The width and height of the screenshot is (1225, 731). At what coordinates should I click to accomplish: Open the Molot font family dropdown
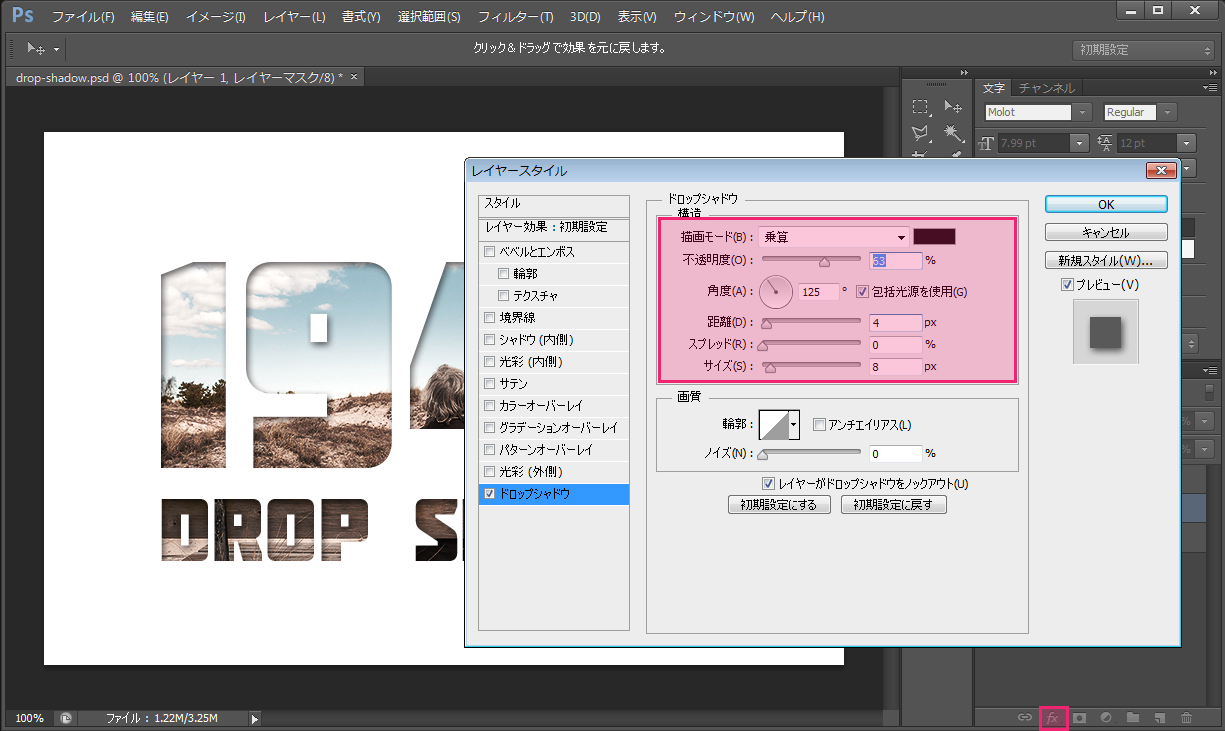1083,111
